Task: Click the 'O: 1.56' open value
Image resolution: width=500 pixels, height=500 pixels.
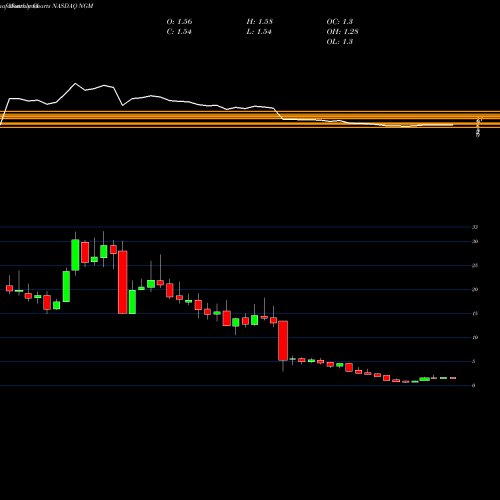Action: (x=179, y=22)
